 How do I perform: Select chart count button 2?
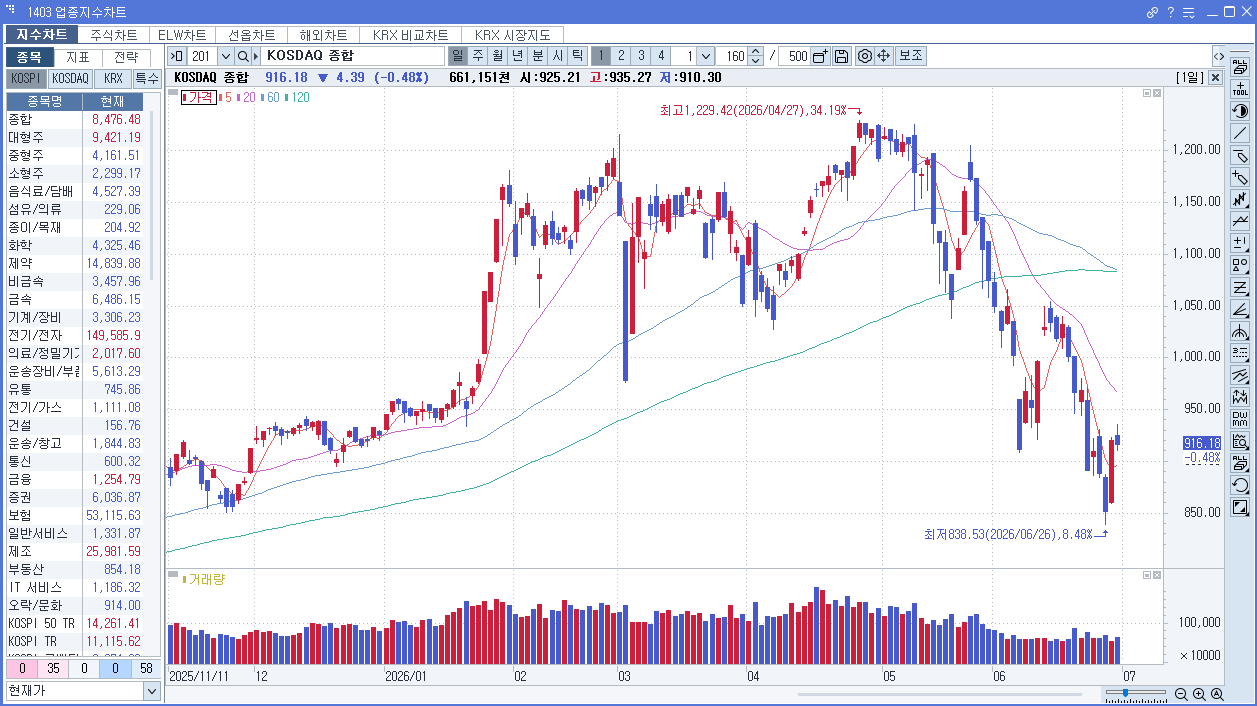tap(621, 56)
